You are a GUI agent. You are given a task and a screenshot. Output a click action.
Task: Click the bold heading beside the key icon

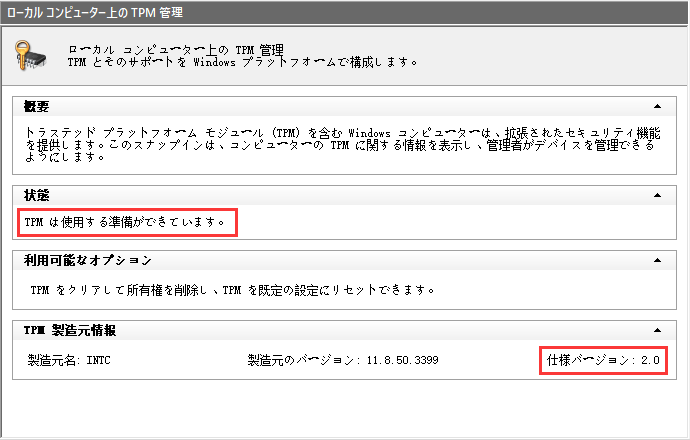point(175,48)
